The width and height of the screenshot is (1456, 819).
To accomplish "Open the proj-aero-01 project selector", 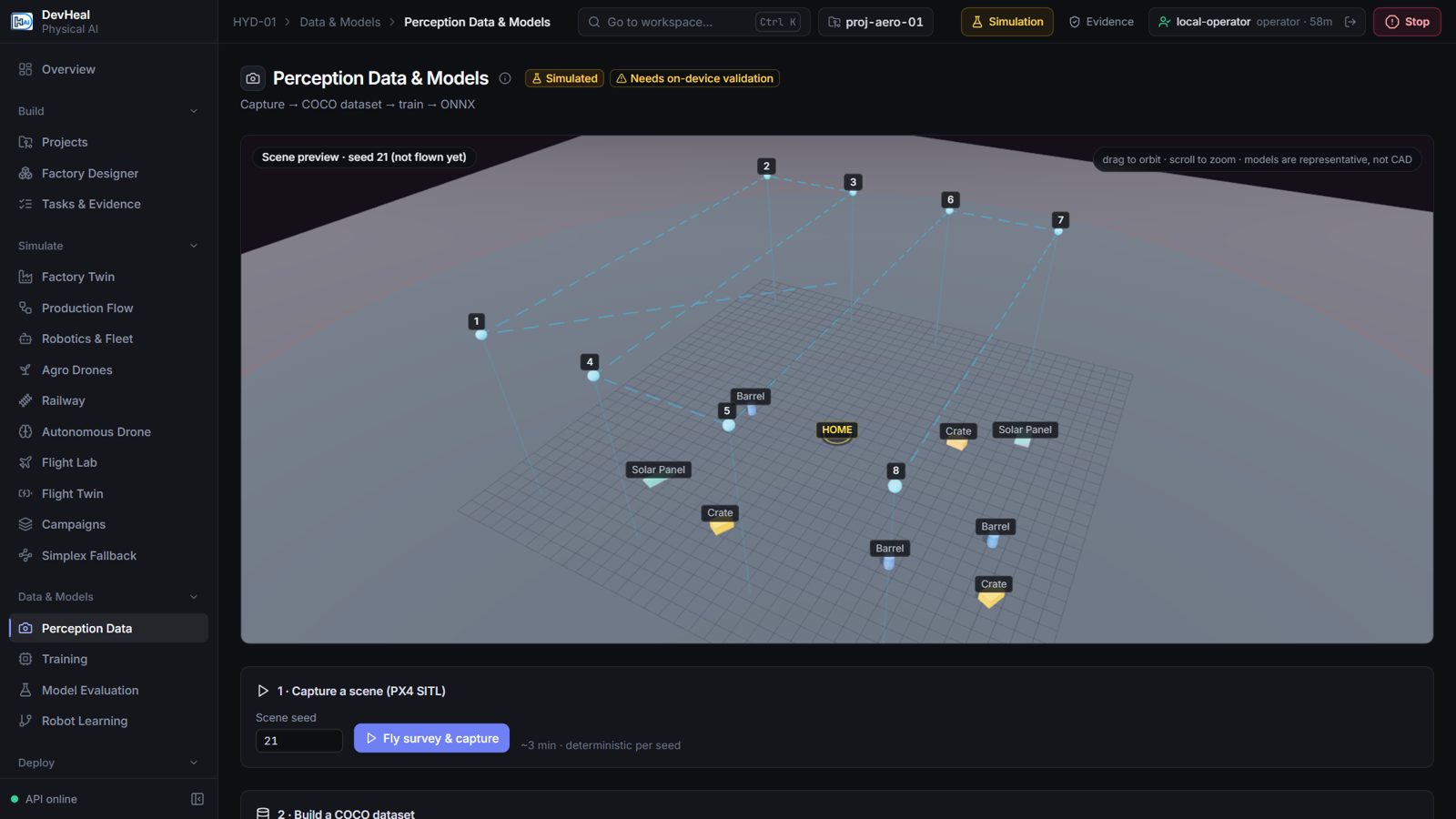I will click(x=875, y=22).
